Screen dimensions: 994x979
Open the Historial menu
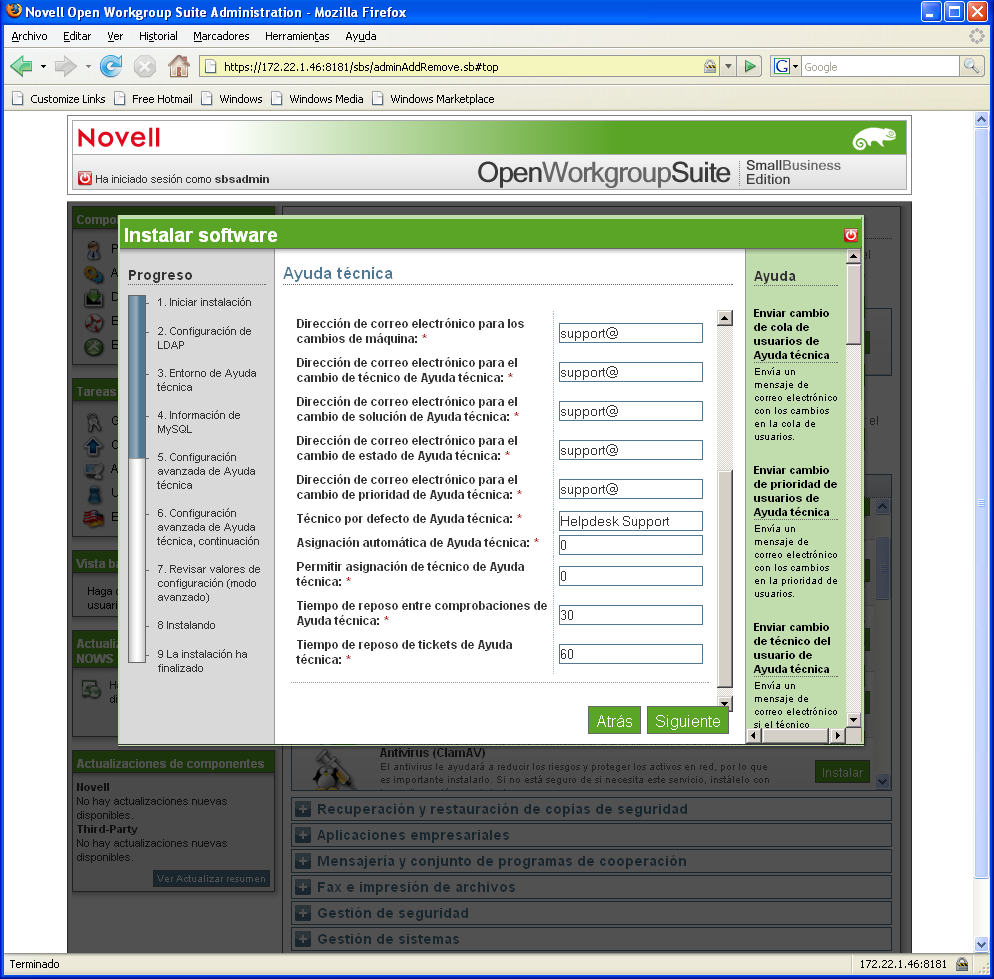pos(158,36)
